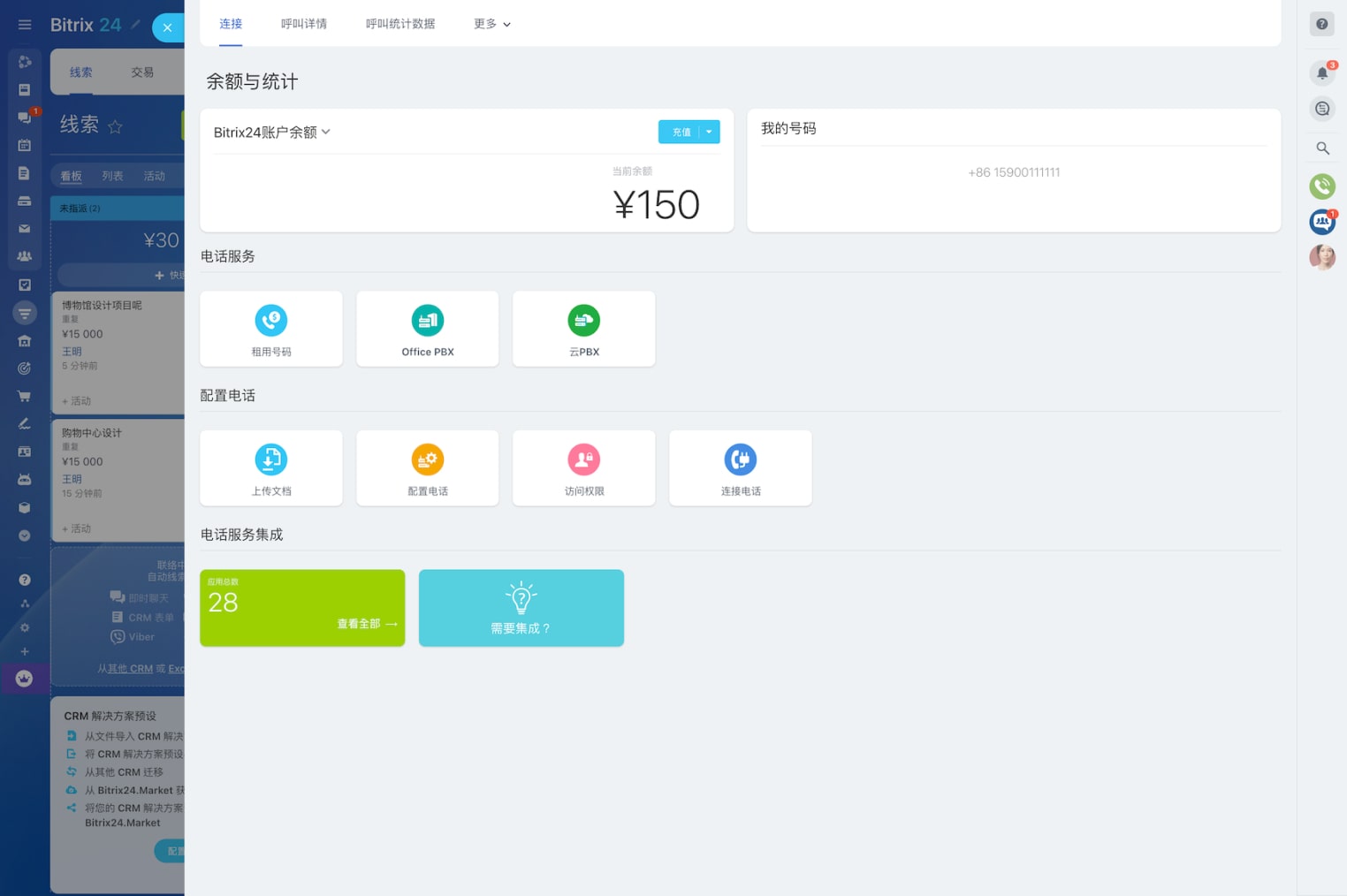1347x896 pixels.
Task: Toggle the hamburger menu in Bitrix24 header
Action: point(25,25)
